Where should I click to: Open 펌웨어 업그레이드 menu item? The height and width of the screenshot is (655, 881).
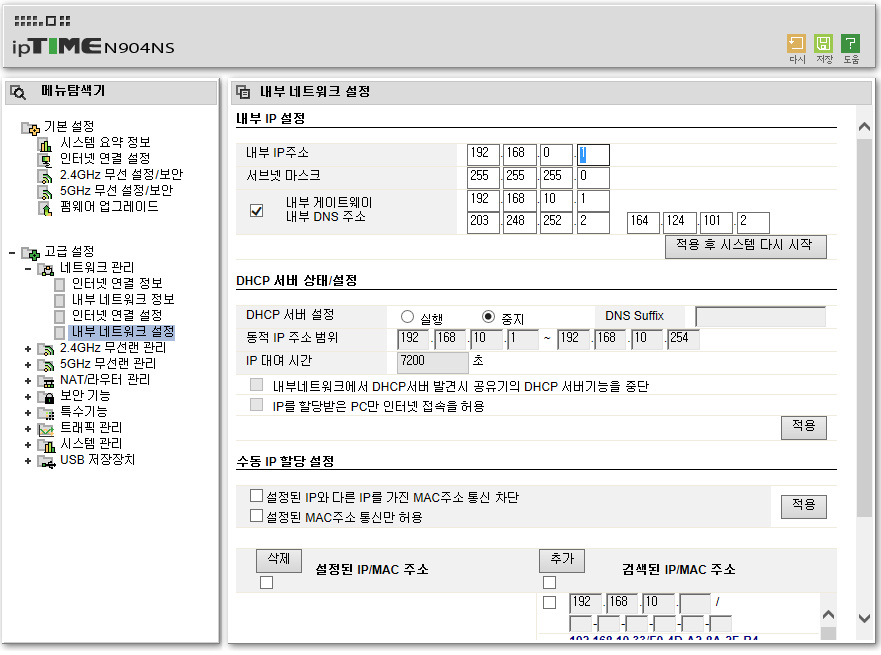[x=109, y=207]
